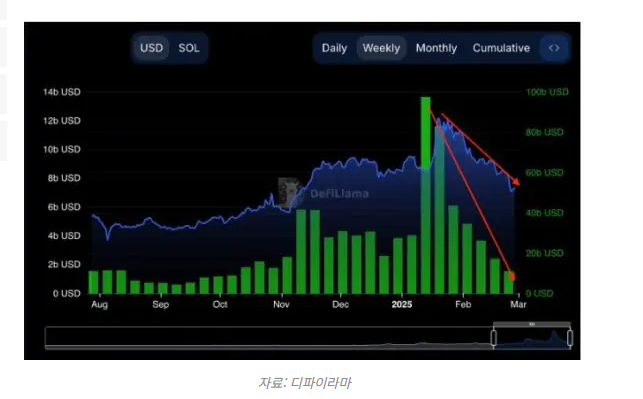643x399 pixels.
Task: Click the left range slider handle
Action: point(494,337)
